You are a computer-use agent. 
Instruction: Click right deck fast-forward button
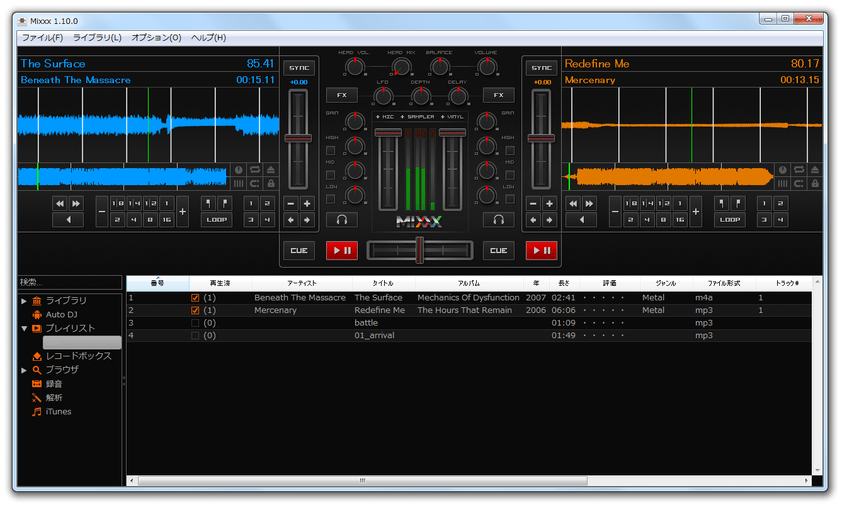click(x=589, y=204)
